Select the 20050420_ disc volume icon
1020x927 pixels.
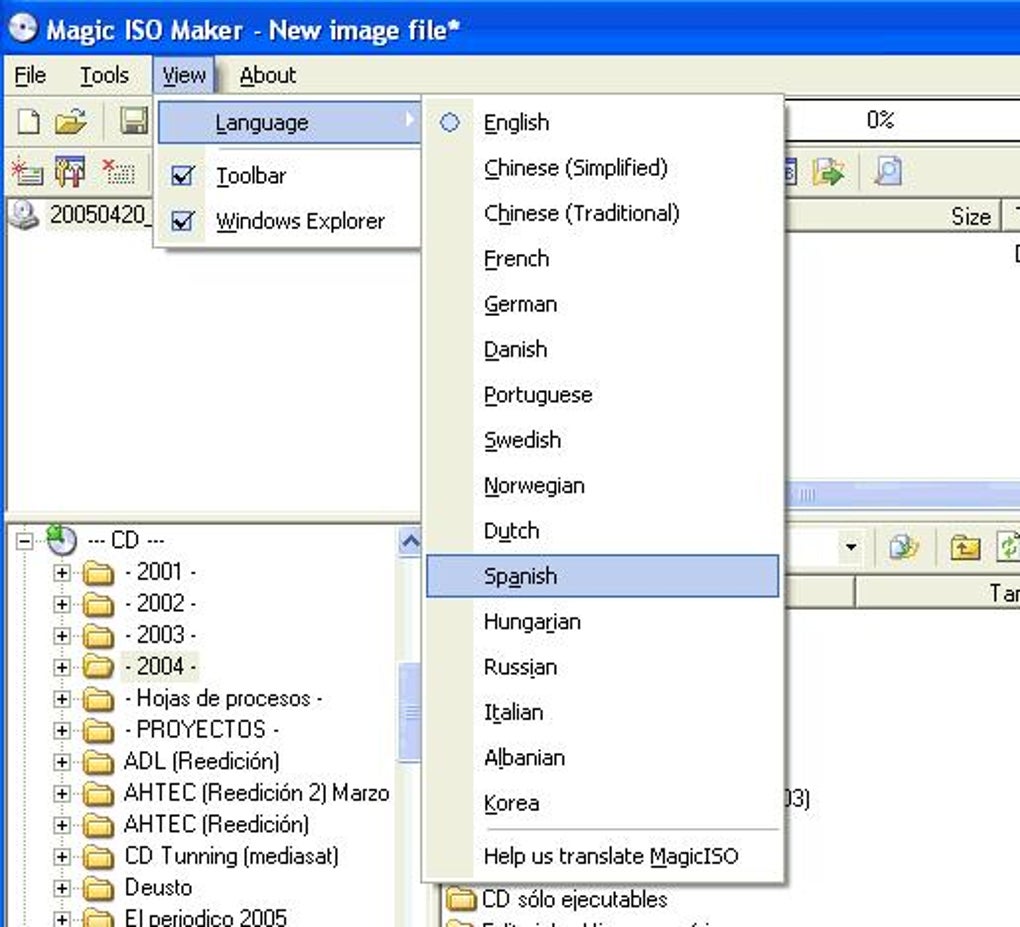(x=24, y=215)
